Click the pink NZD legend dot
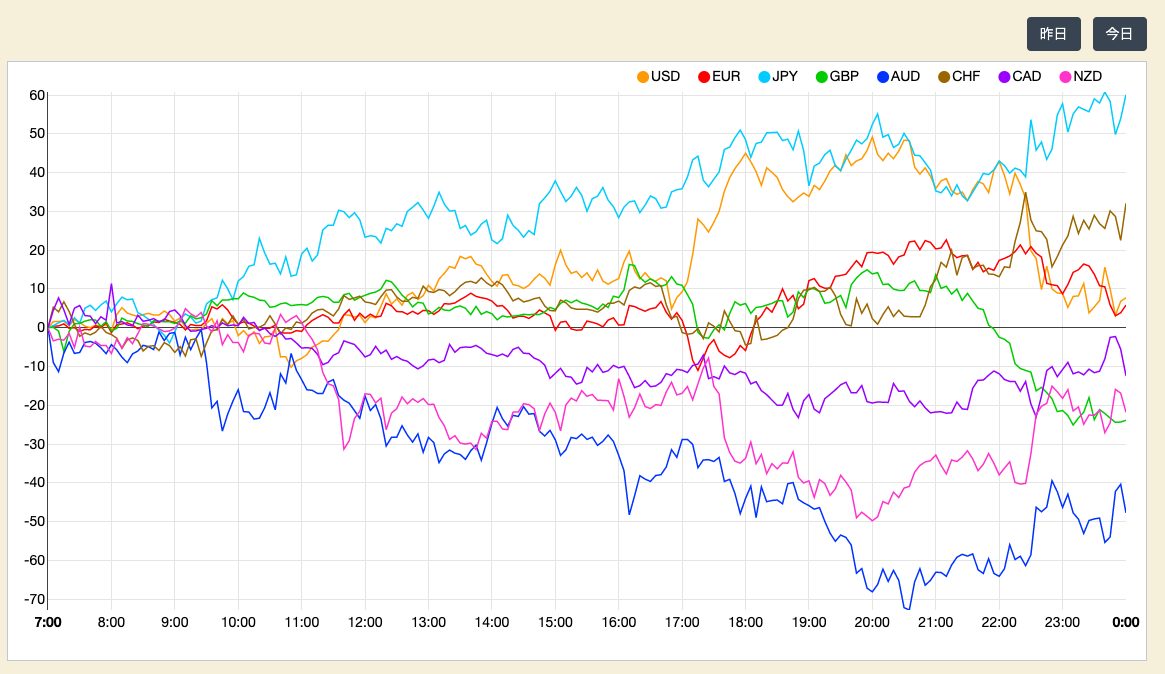The width and height of the screenshot is (1165, 674). pos(1065,77)
